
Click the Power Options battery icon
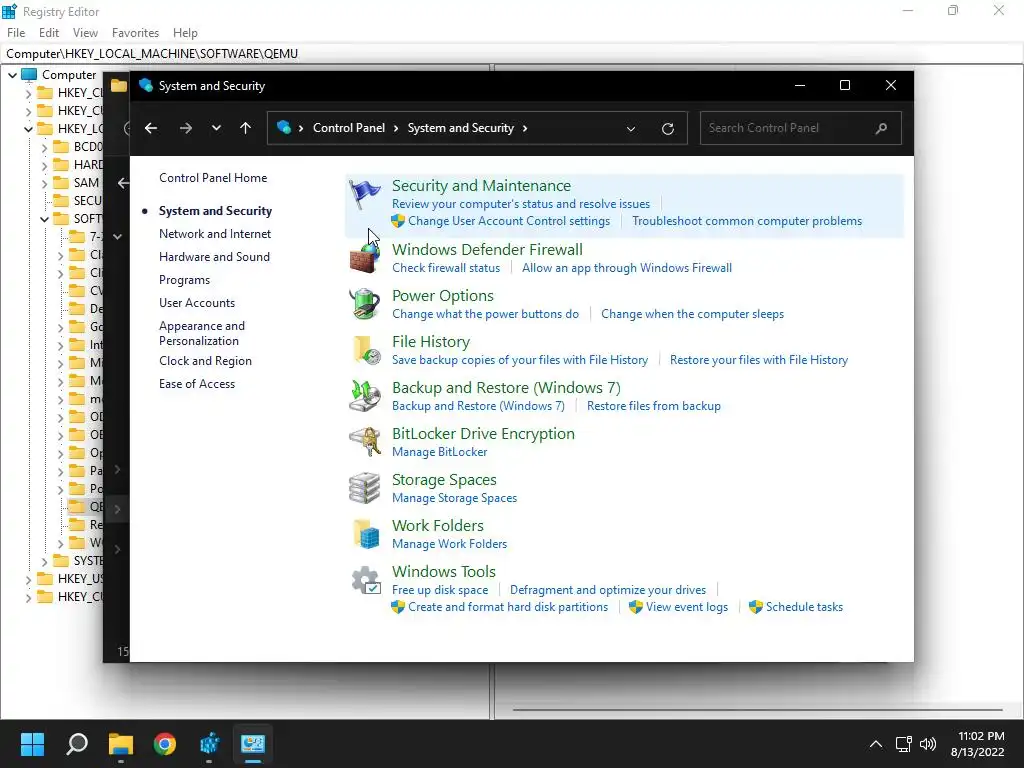[x=364, y=304]
